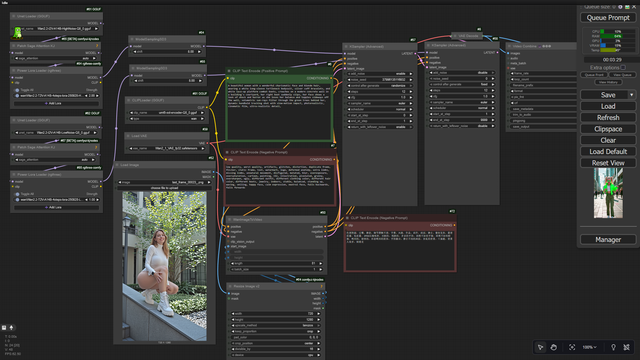Activate the hand pan mode icon
The image size is (640, 360).
tap(553, 347)
